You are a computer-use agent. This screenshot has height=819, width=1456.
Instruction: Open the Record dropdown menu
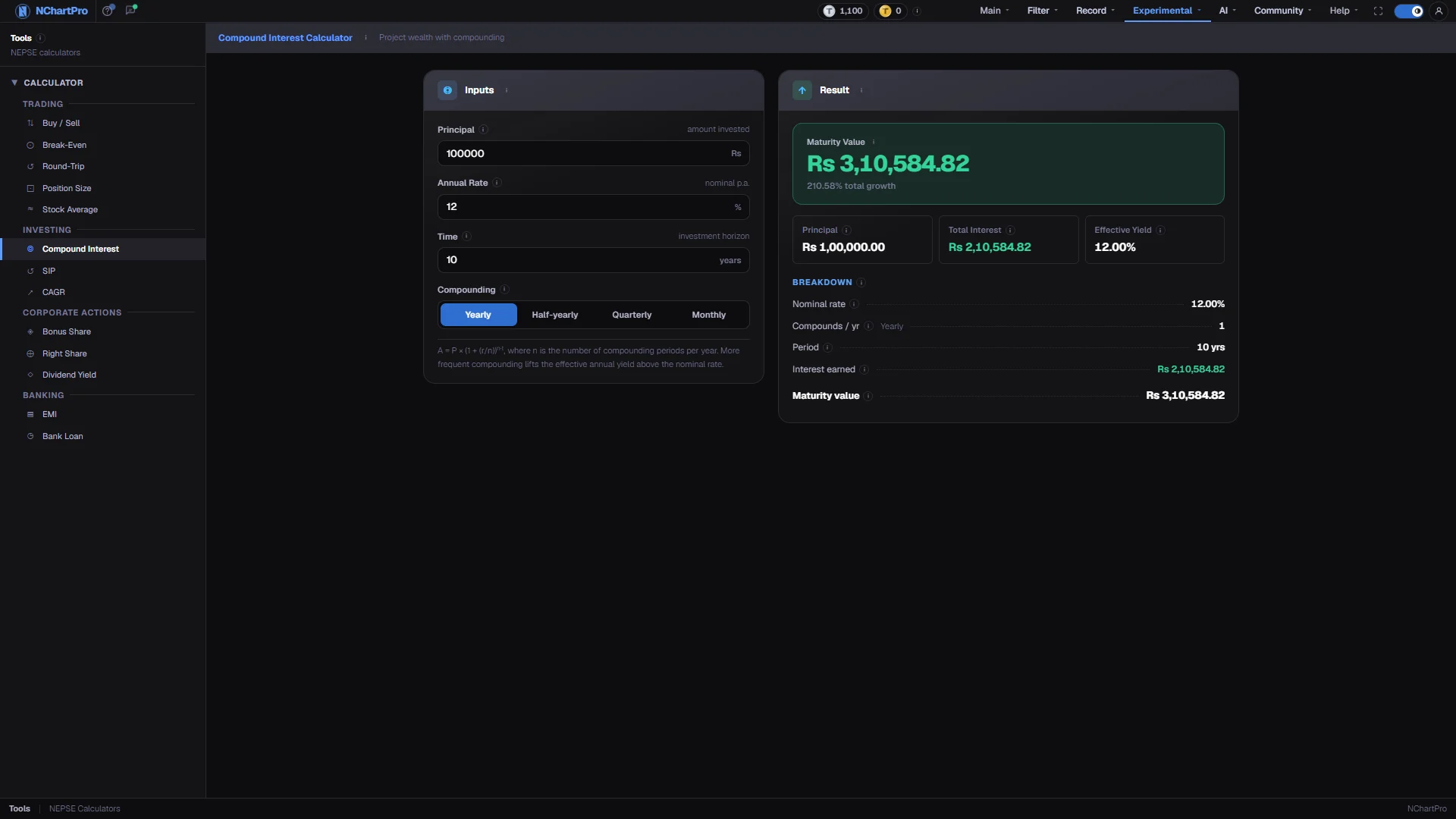tap(1095, 11)
